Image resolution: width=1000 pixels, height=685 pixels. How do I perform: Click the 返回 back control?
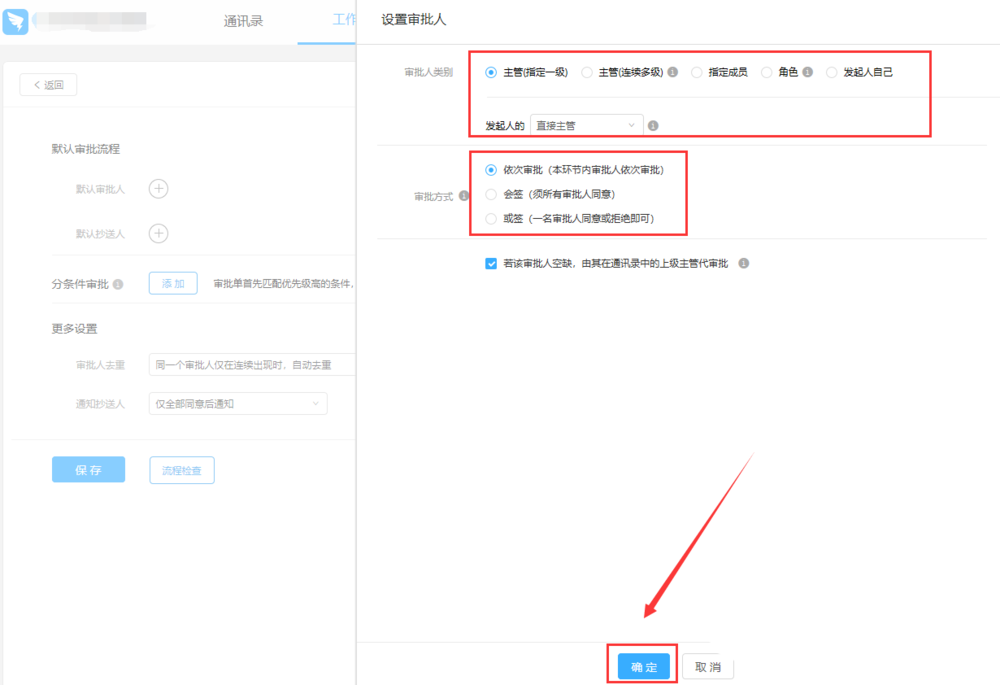coord(48,84)
